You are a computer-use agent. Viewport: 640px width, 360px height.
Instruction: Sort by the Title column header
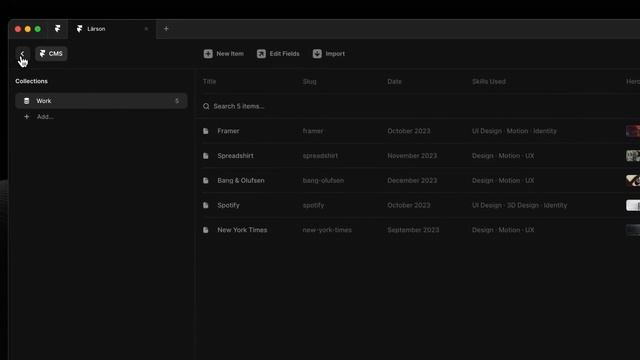point(209,82)
